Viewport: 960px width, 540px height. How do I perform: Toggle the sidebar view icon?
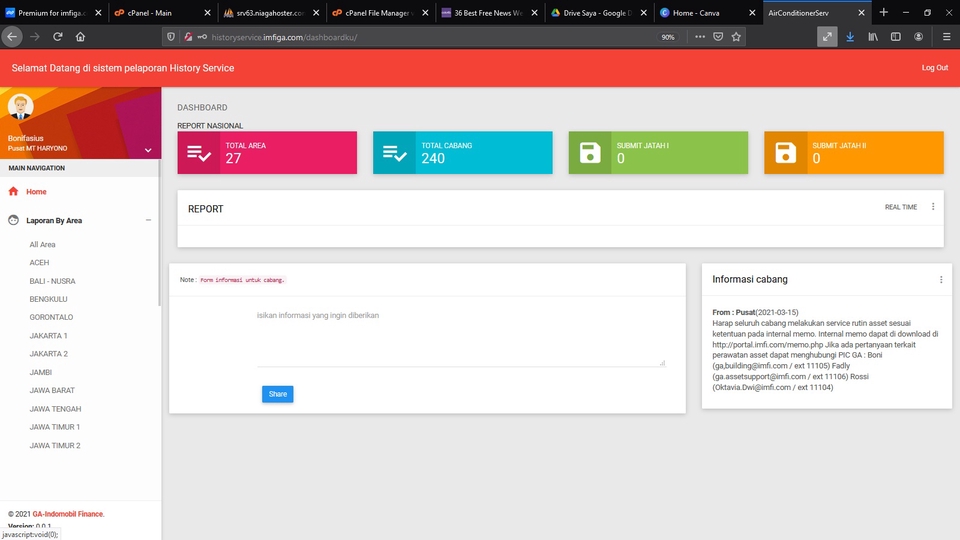[x=896, y=37]
